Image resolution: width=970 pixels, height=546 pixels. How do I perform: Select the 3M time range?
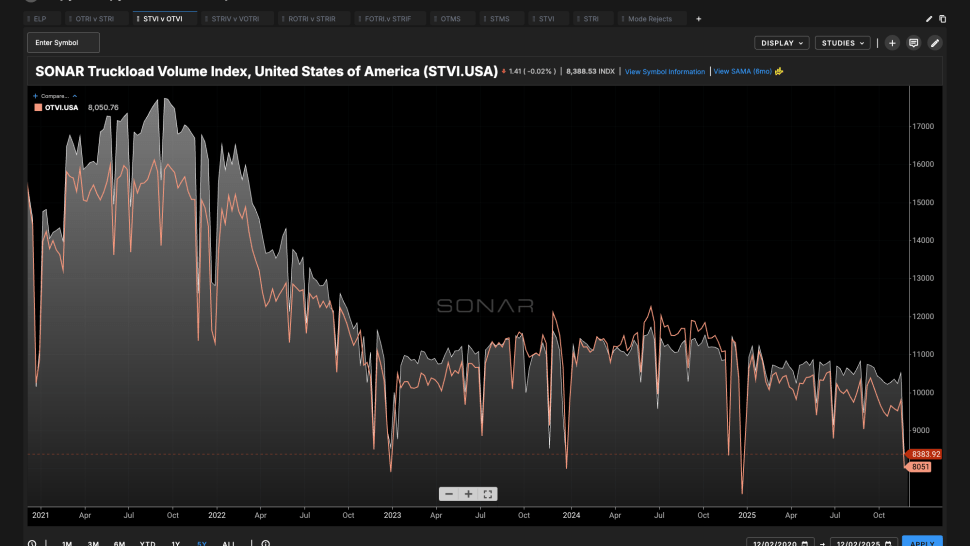[93, 544]
